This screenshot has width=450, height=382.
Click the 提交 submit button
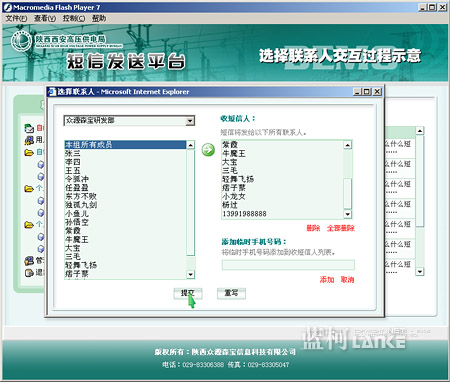pos(188,293)
